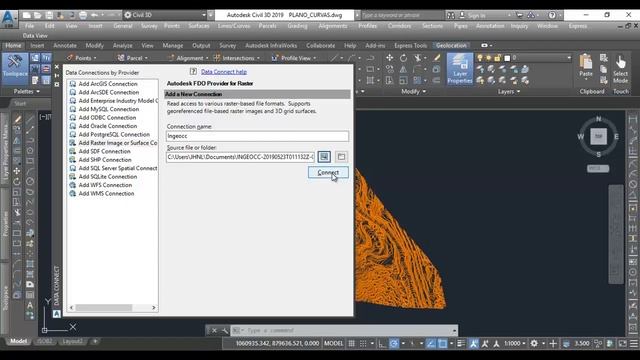
Task: Open the Insert ribbon tab
Action: tap(37, 46)
